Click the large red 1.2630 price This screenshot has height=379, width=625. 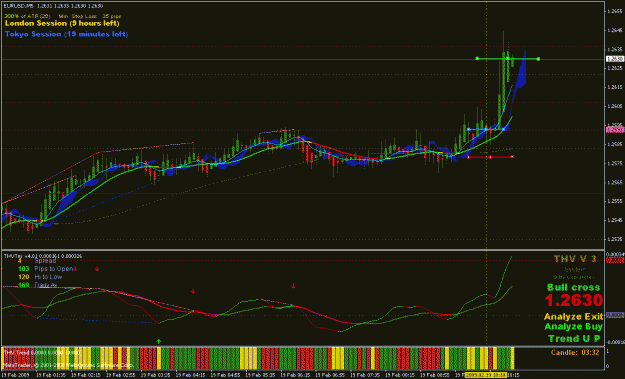click(x=574, y=300)
